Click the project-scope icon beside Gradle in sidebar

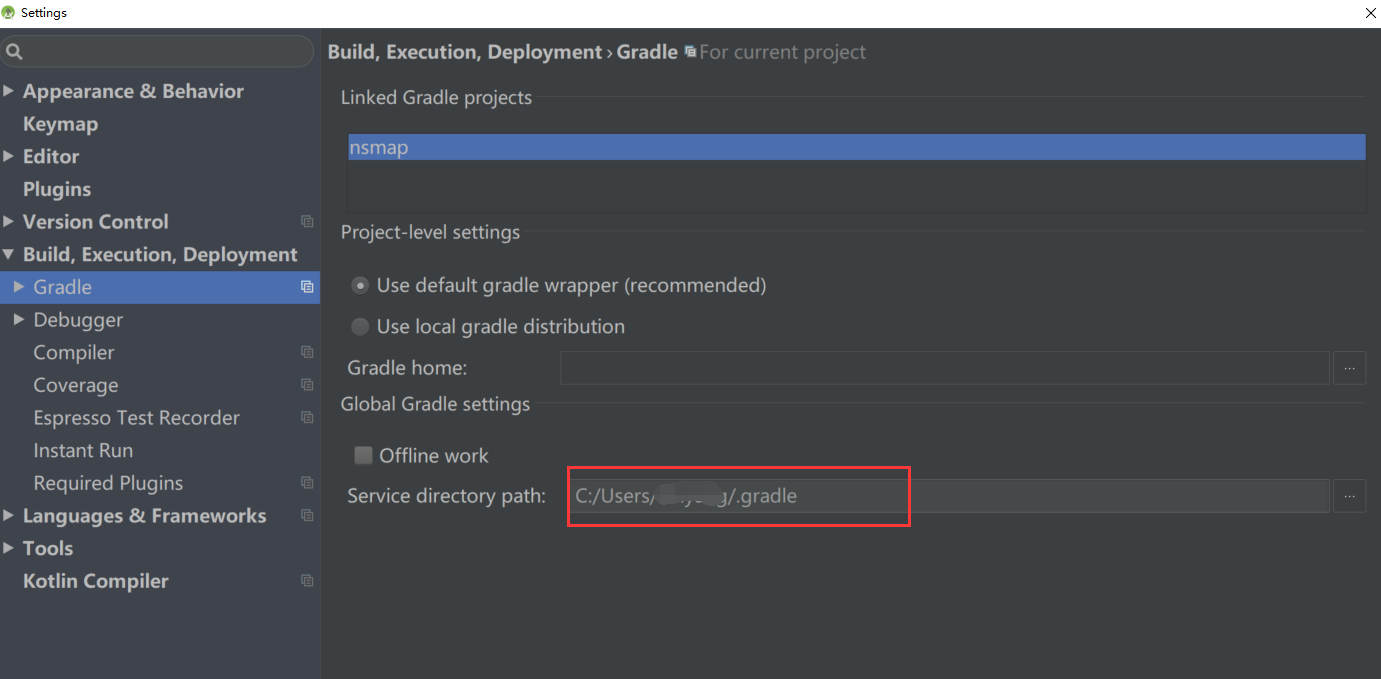[x=307, y=287]
